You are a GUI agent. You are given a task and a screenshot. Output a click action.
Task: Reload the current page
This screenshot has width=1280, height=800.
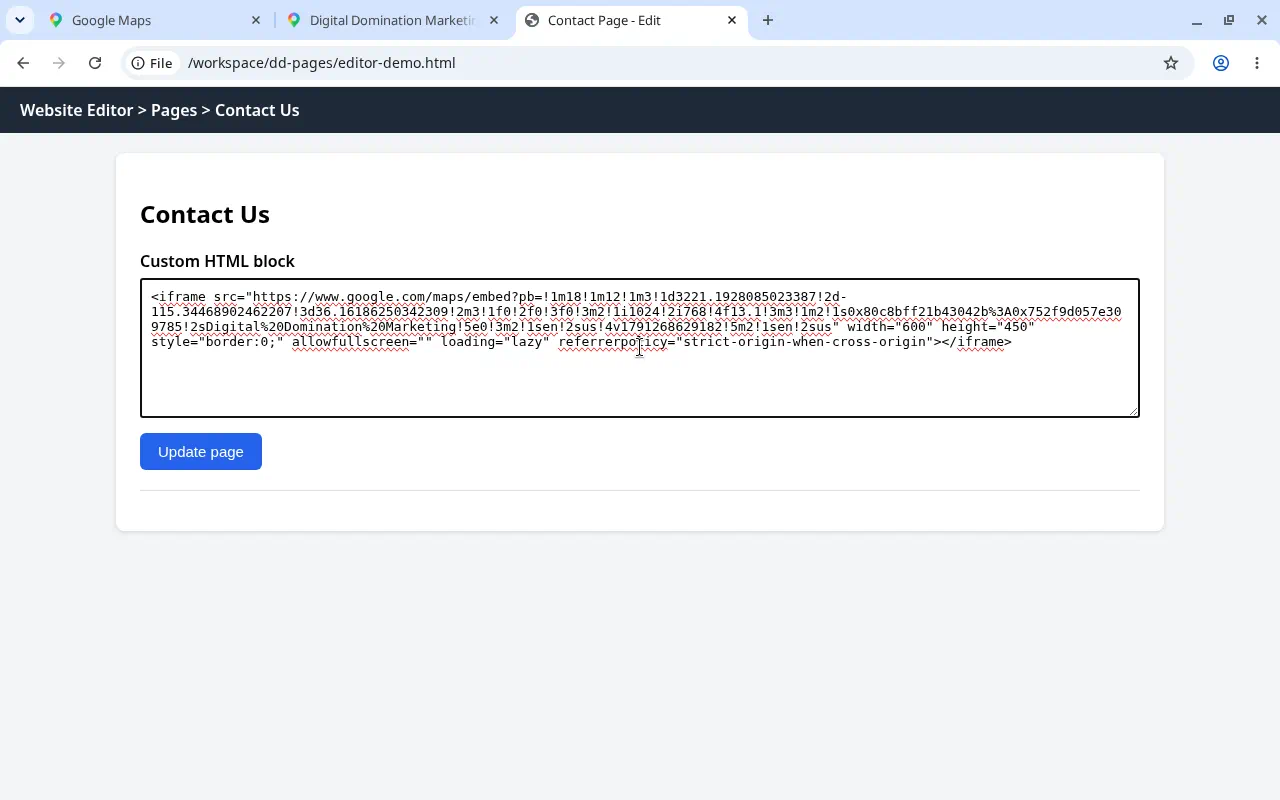(x=95, y=63)
